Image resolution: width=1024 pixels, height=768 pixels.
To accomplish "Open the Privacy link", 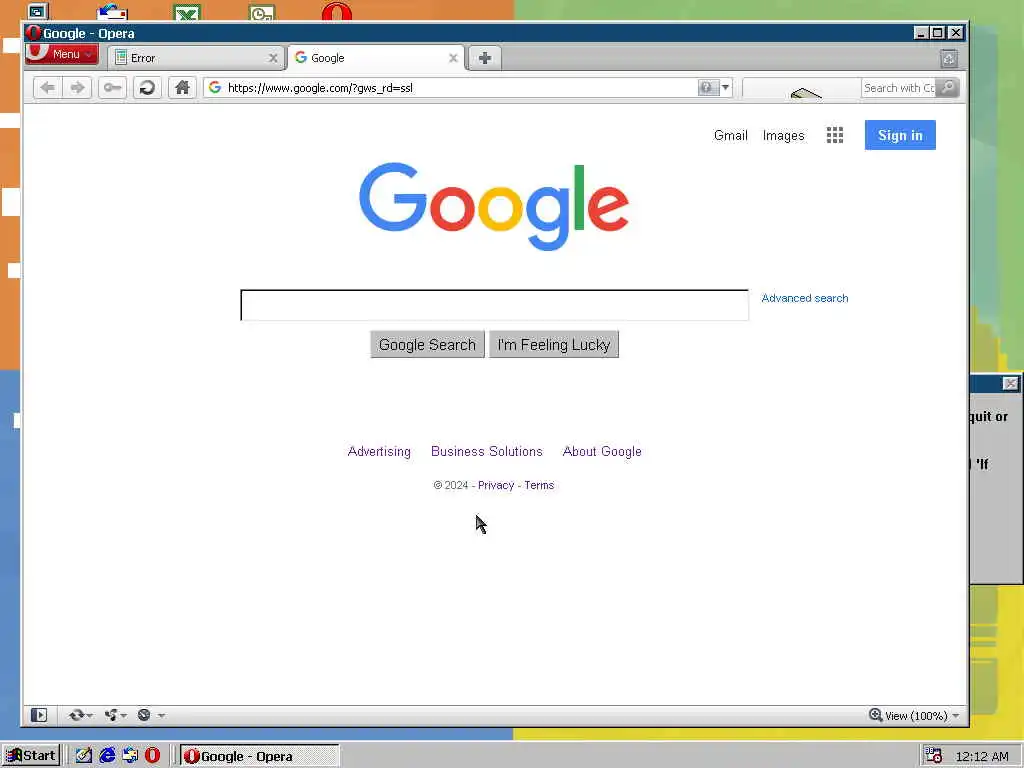I will point(496,485).
